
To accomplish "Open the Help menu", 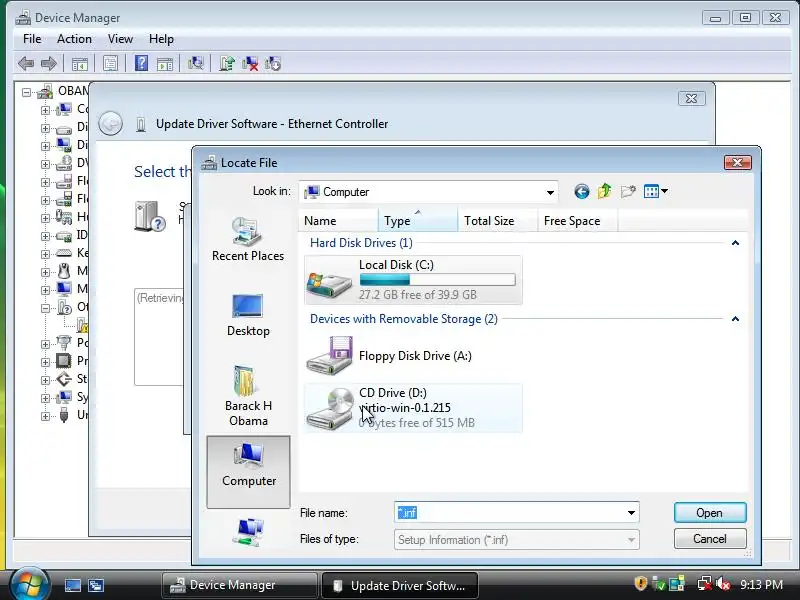I will 161,39.
